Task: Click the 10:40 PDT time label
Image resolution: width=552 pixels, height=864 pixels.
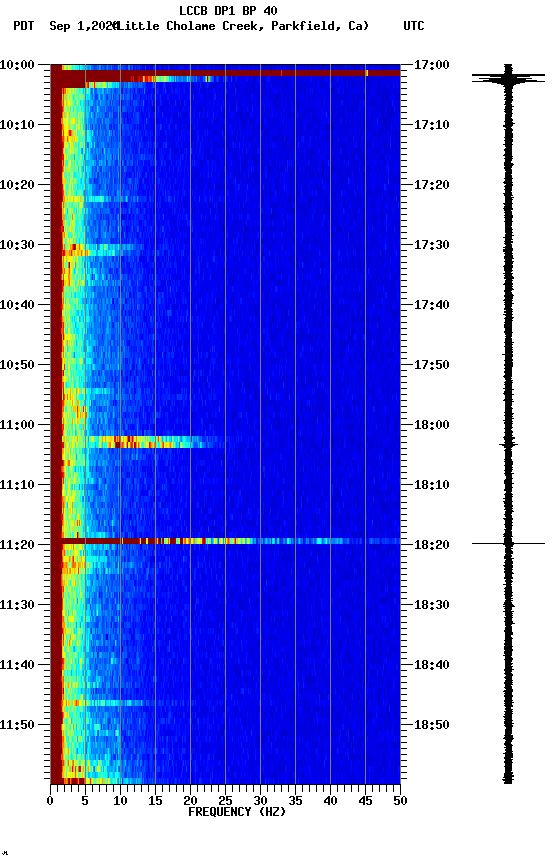Action: [x=17, y=305]
